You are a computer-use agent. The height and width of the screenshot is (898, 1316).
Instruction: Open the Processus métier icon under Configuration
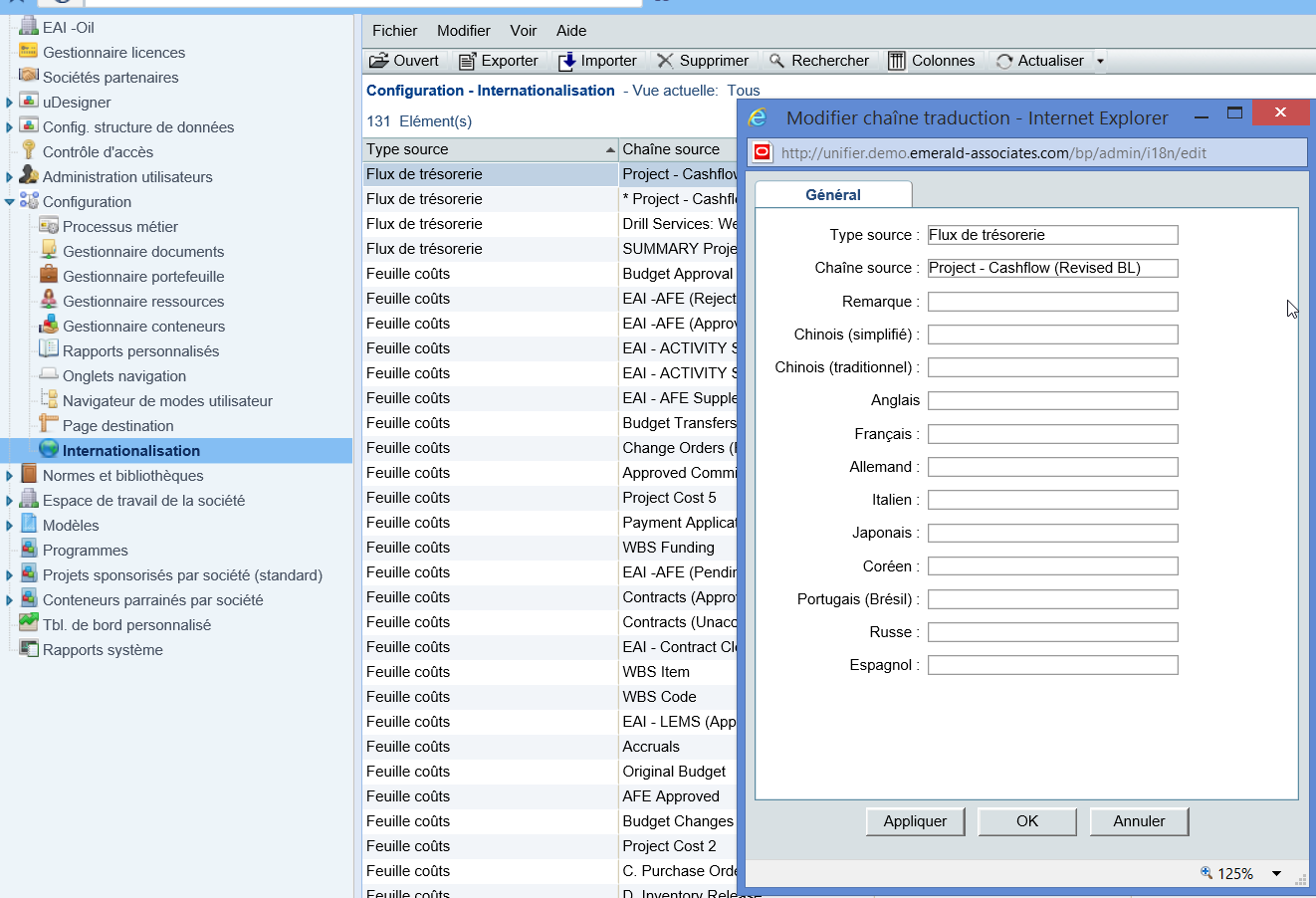pyautogui.click(x=47, y=226)
